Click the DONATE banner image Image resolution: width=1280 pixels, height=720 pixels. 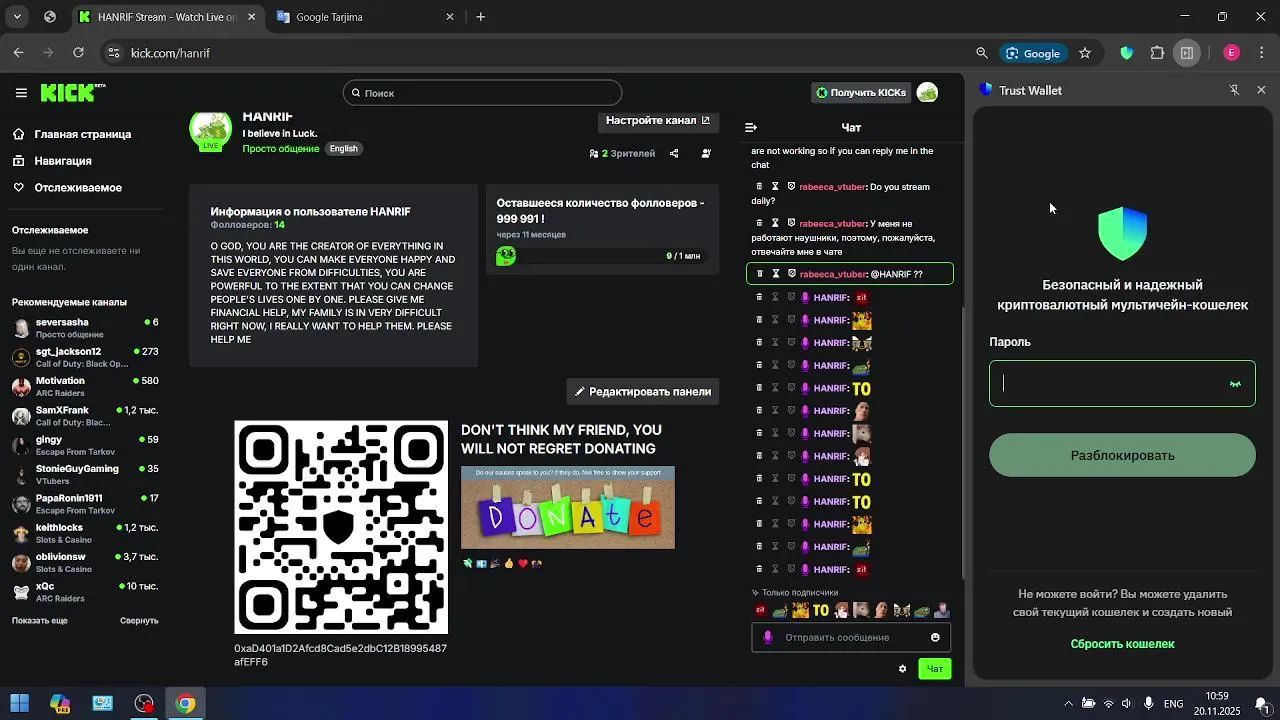pyautogui.click(x=568, y=508)
